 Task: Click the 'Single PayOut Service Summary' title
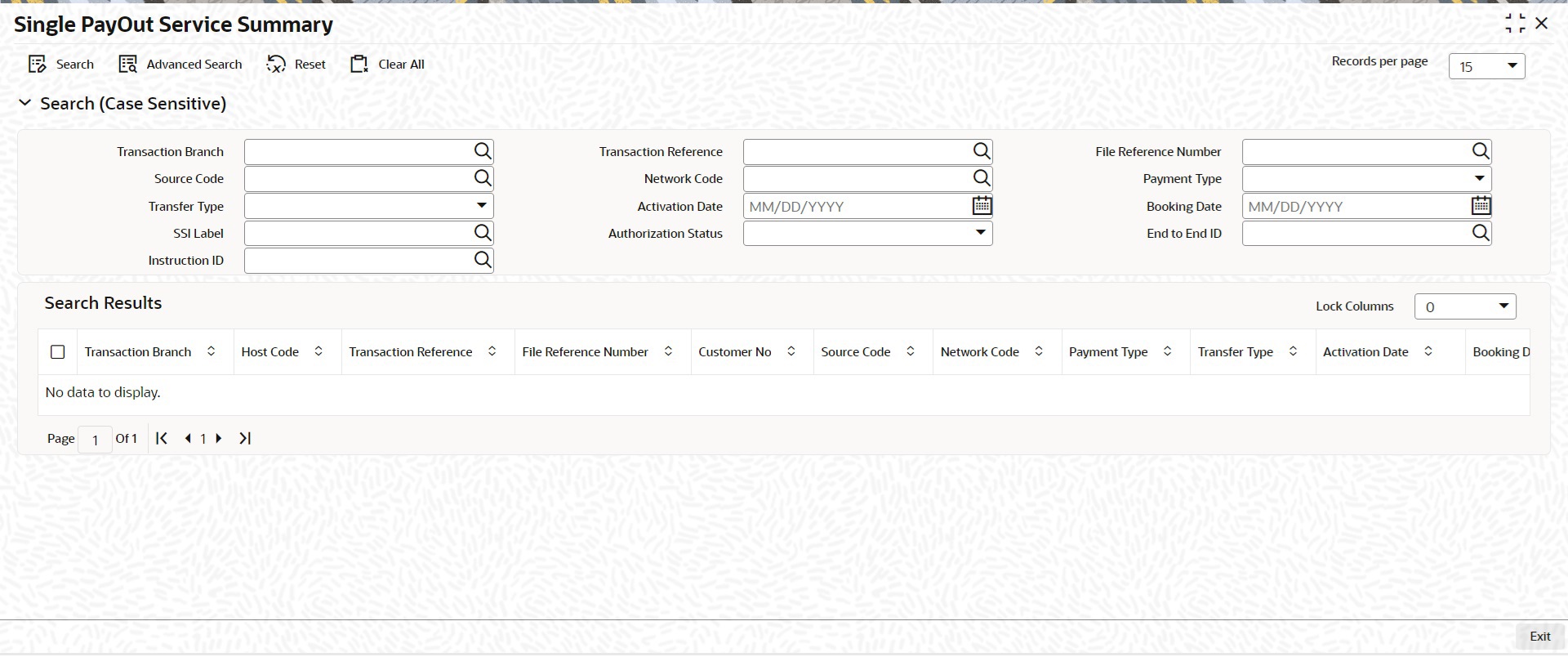click(173, 25)
